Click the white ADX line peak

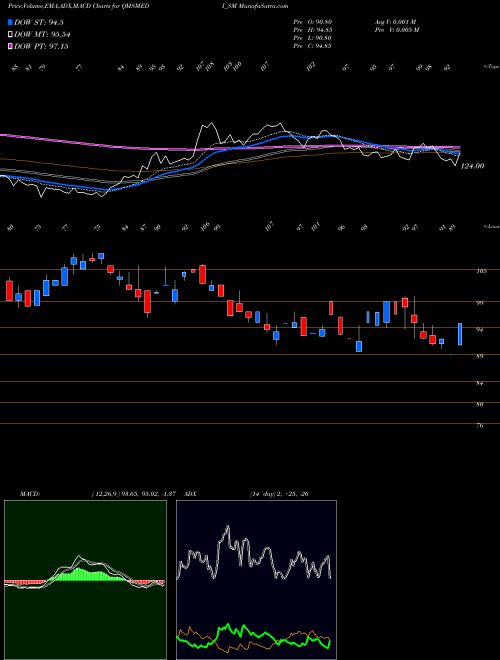click(228, 527)
